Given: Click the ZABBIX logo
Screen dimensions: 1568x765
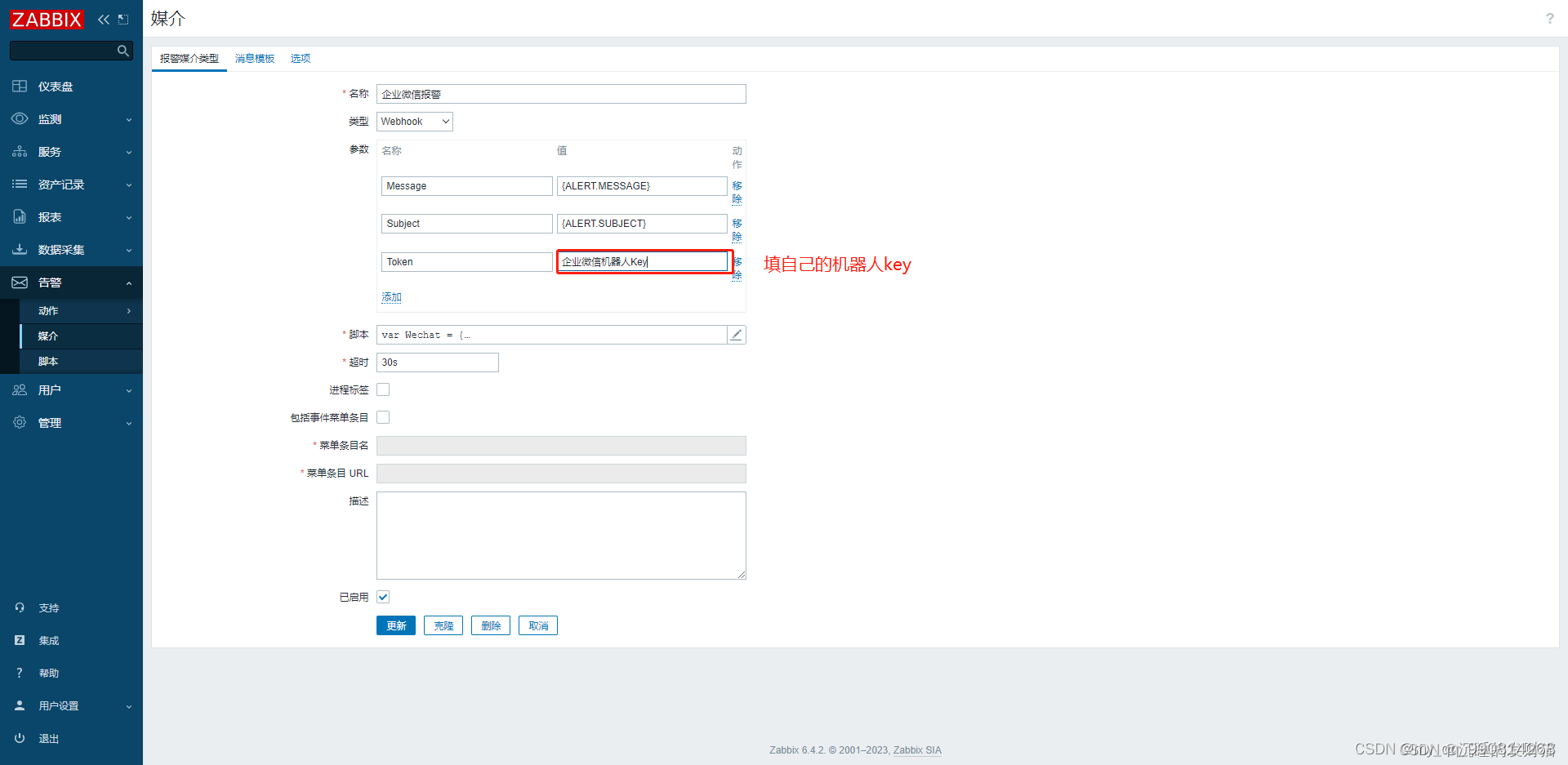Looking at the screenshot, I should (x=47, y=20).
